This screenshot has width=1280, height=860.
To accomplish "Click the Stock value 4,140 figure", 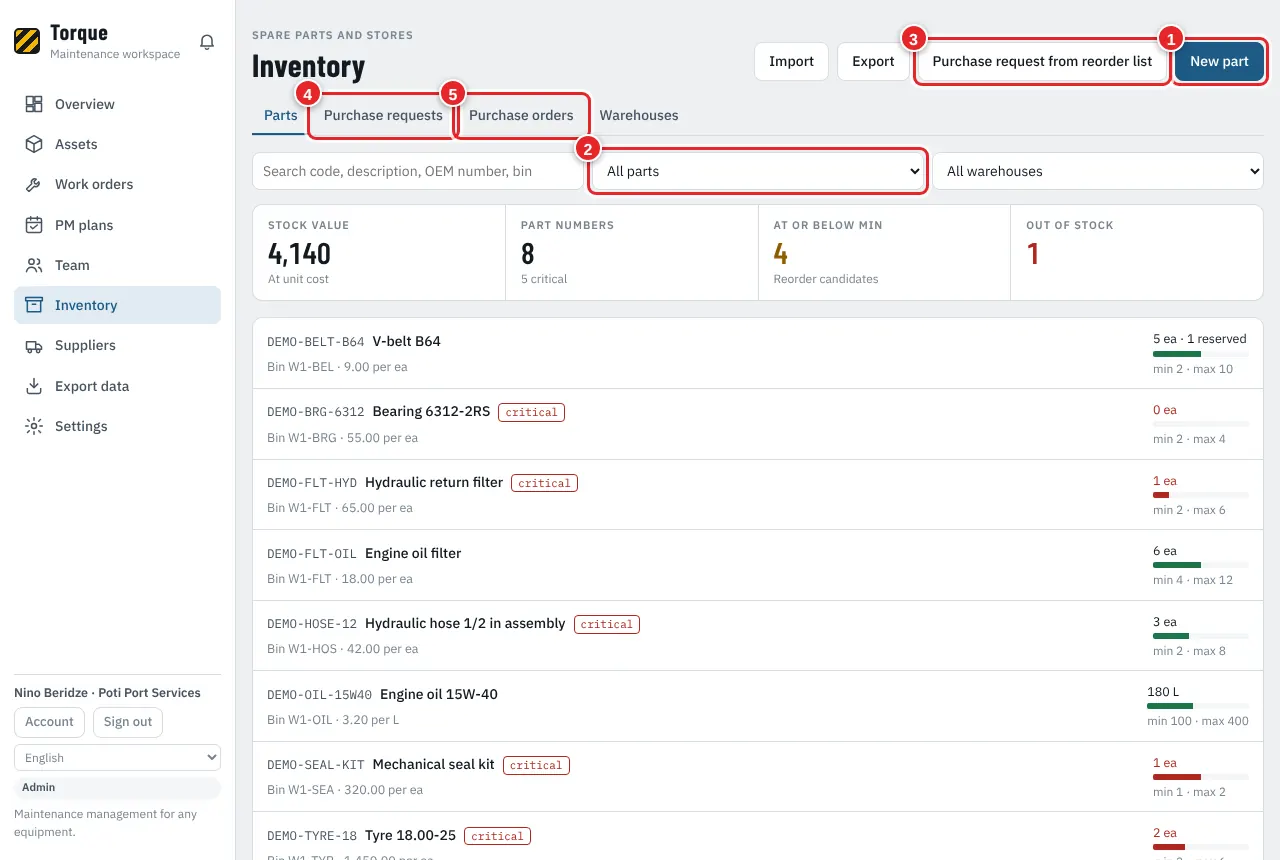I will [x=299, y=254].
